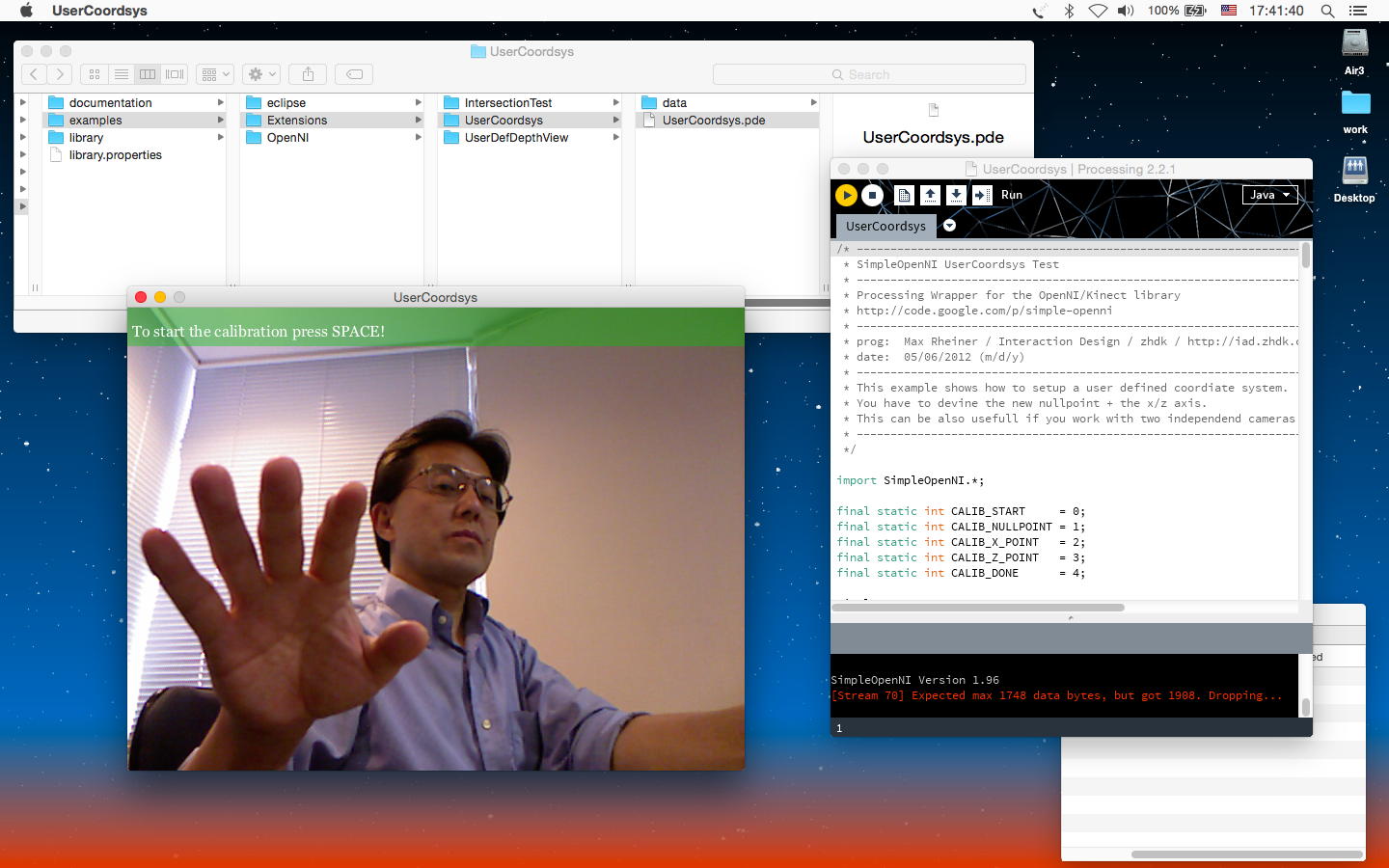
Task: Click the Processing editor vertical scrollbar
Action: tap(1306, 256)
